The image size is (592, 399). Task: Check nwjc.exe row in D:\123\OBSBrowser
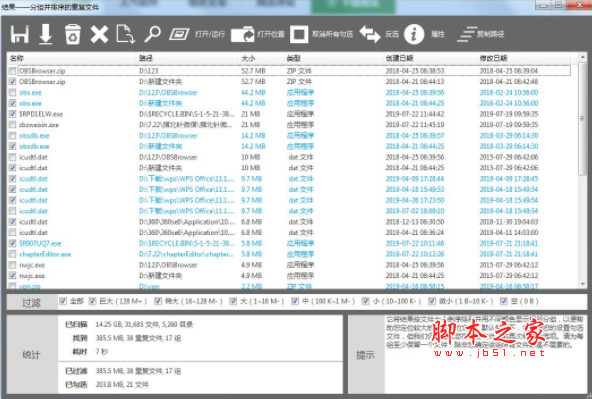pyautogui.click(x=12, y=265)
